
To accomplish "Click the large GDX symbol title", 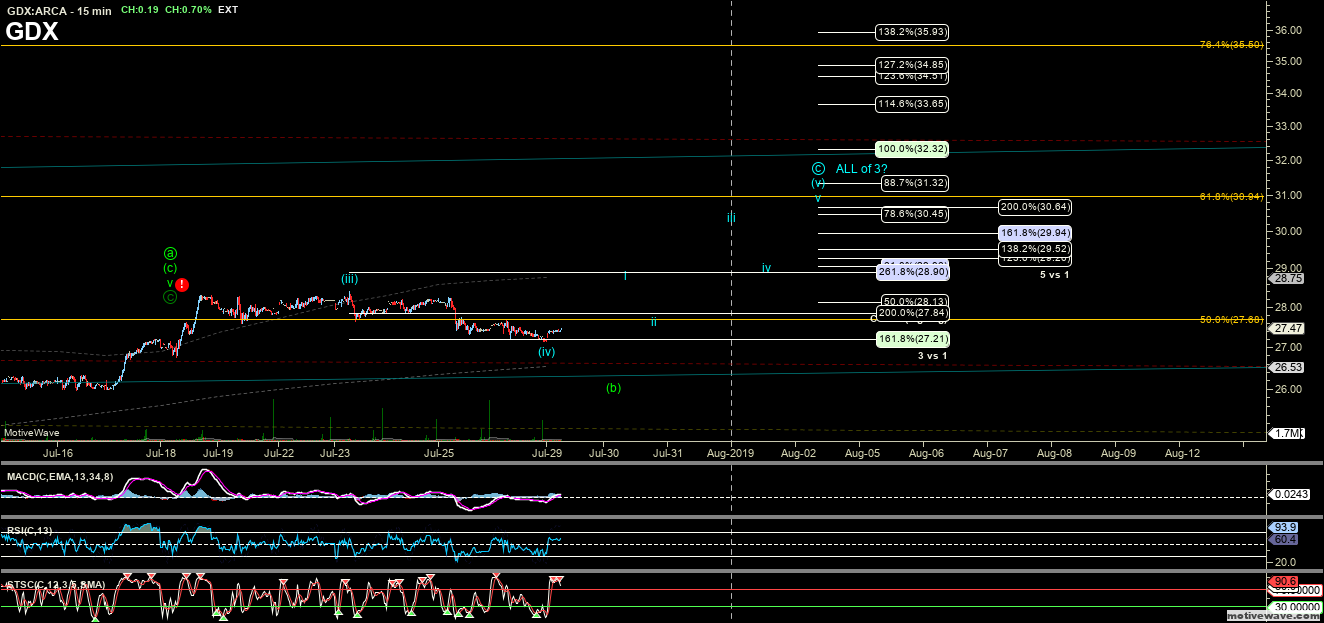I will coord(32,32).
